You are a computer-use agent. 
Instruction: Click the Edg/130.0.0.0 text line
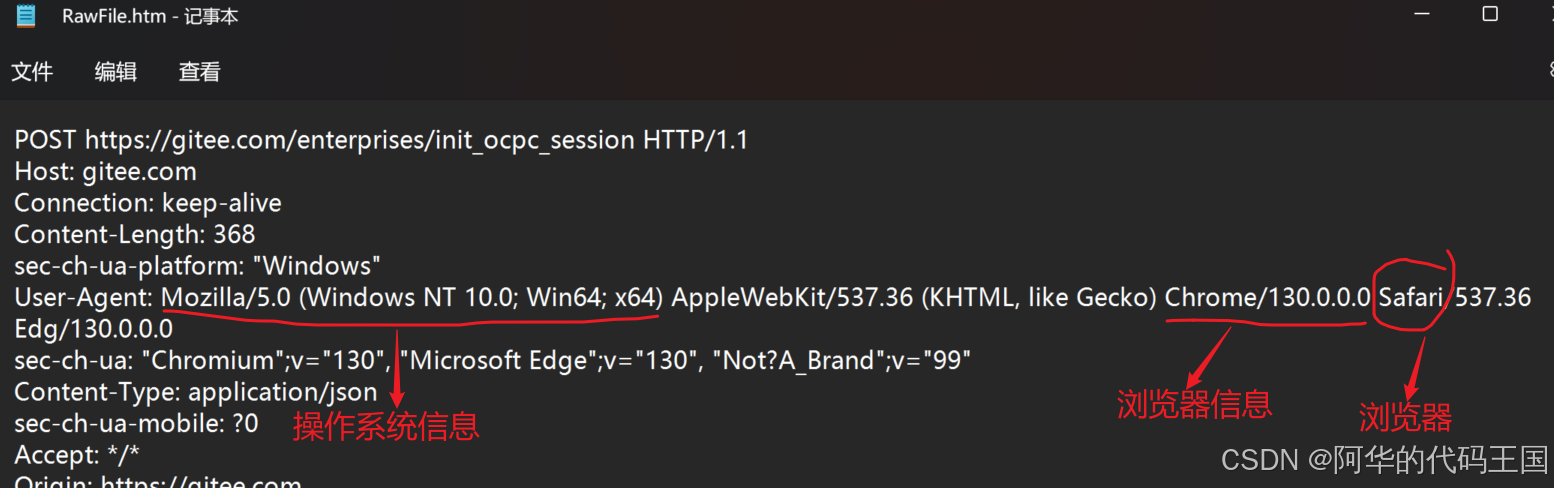tap(94, 329)
